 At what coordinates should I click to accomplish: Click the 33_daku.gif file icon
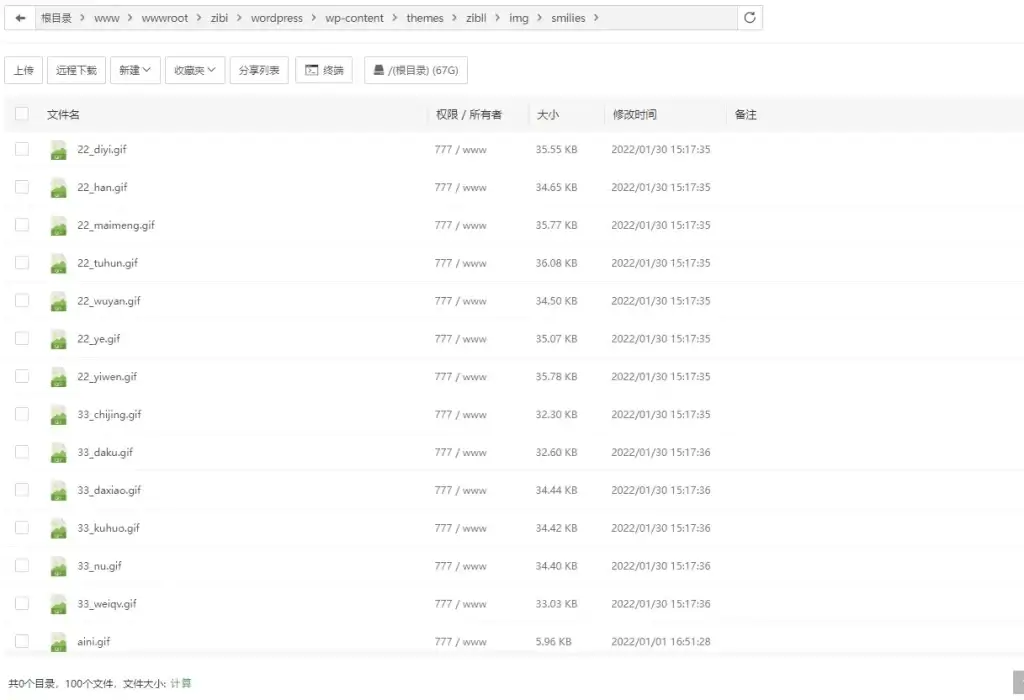click(x=58, y=453)
